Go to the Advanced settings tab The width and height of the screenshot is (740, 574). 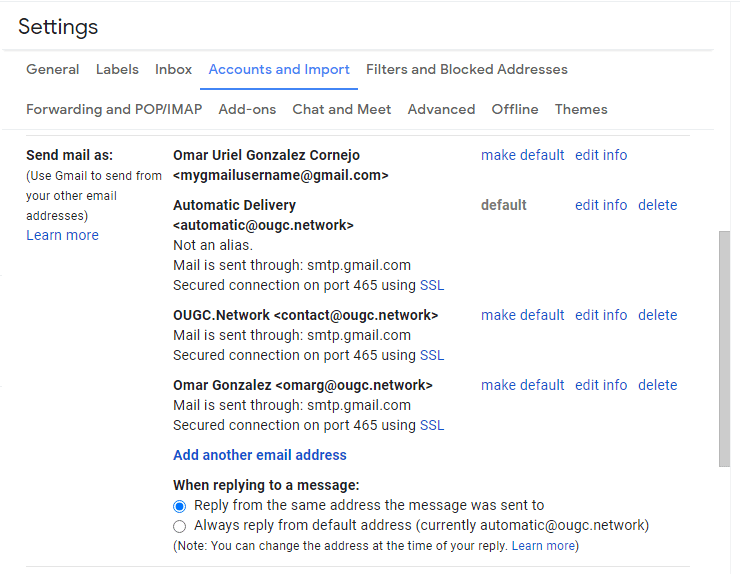441,110
